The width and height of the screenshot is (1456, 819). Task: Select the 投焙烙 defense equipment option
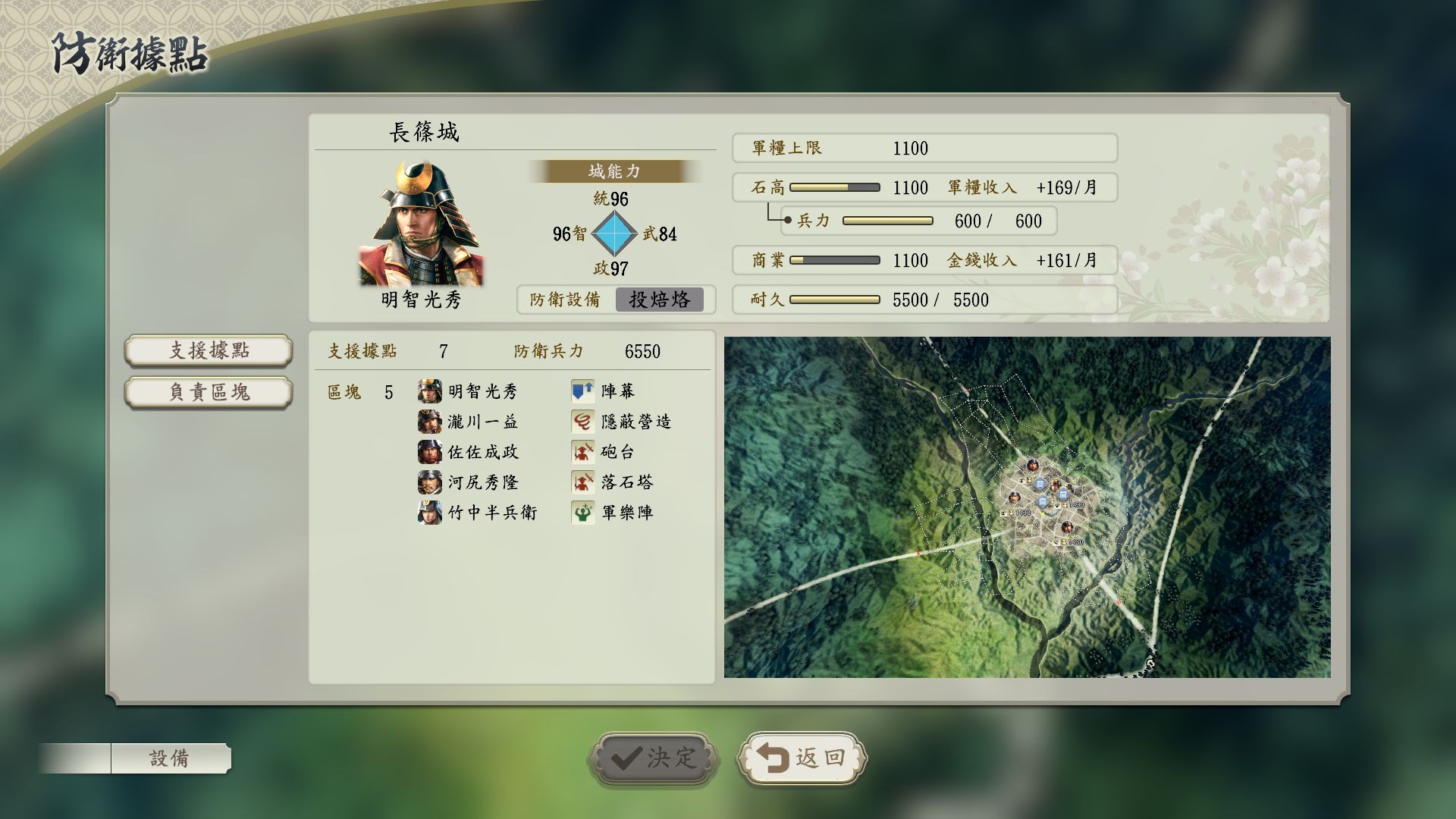659,300
